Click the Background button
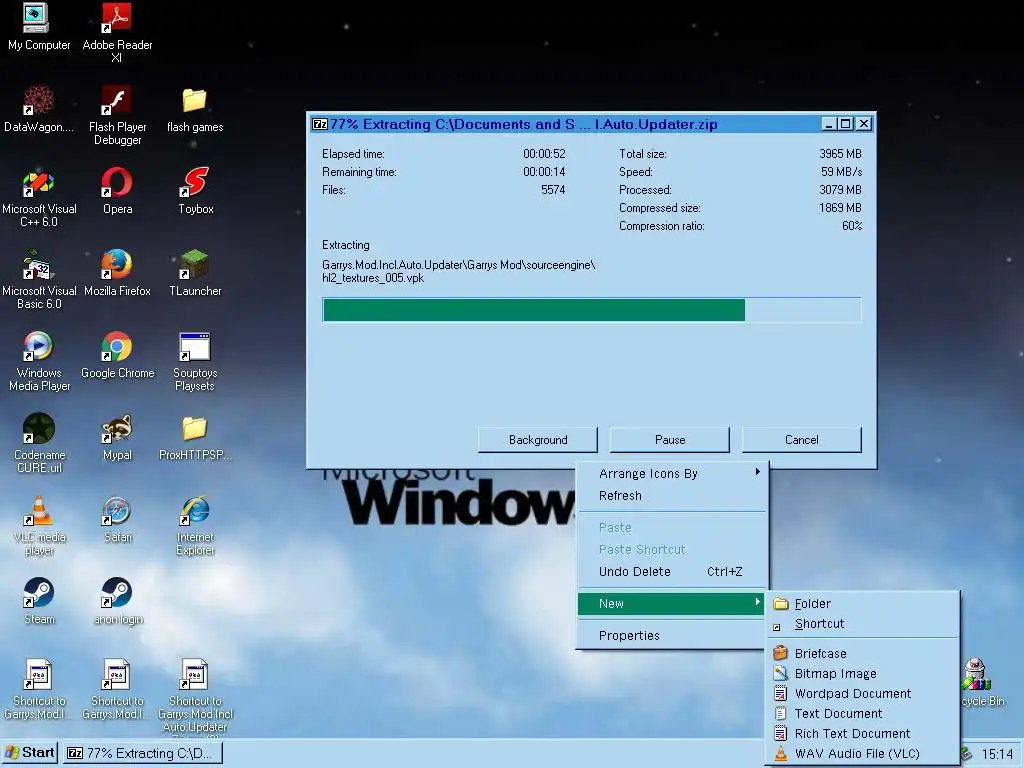The image size is (1024, 768). point(537,440)
